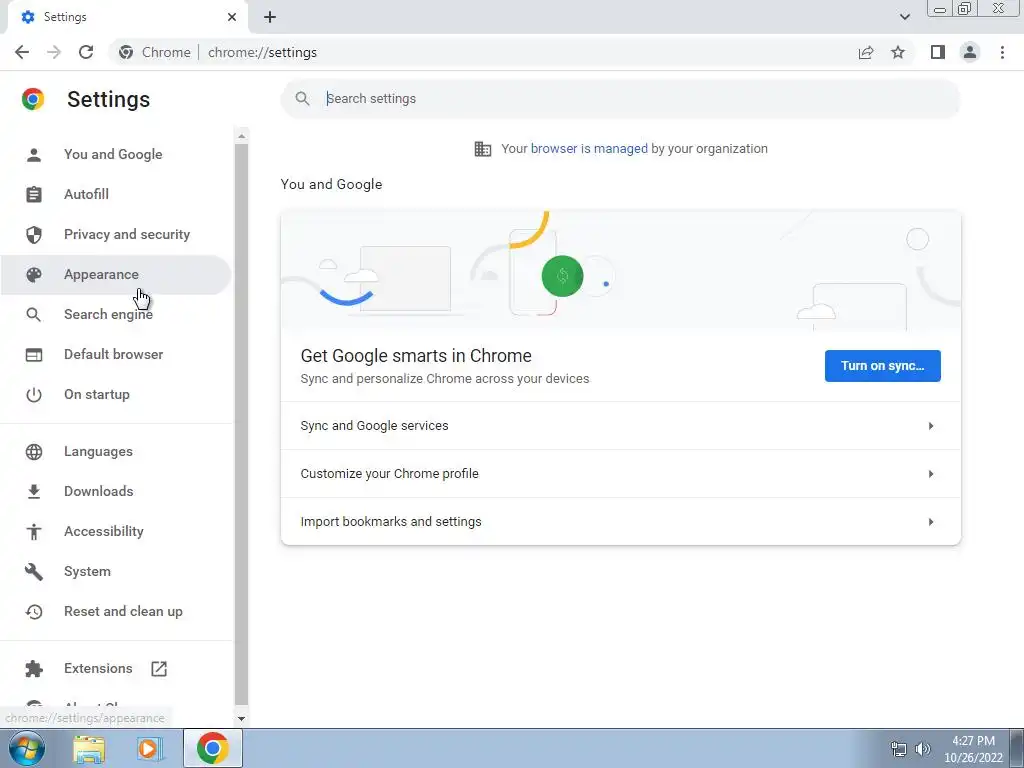Open File Explorer from taskbar
Screen dimensions: 1024x768
tap(89, 748)
